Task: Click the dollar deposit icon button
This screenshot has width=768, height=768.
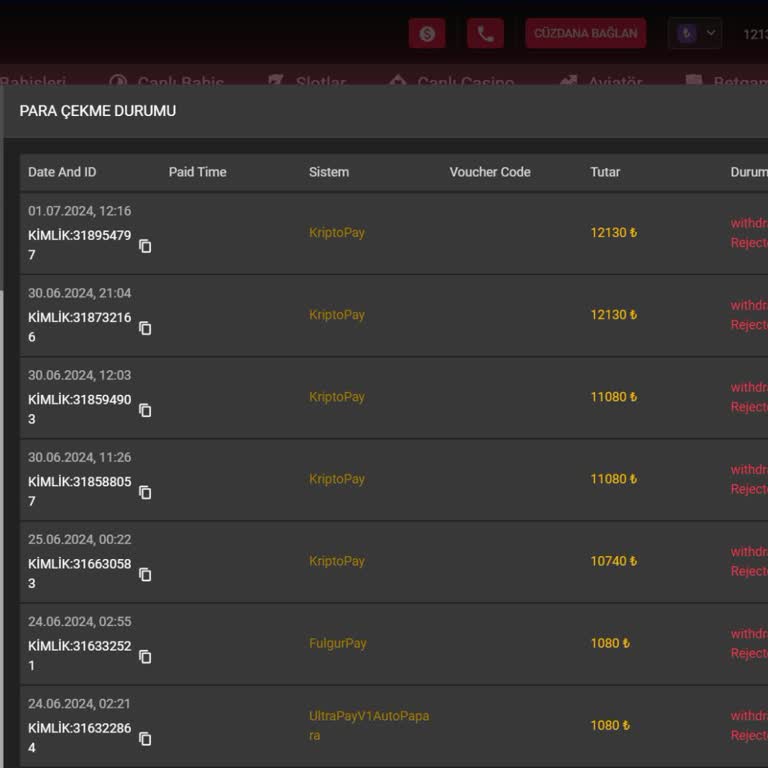Action: pyautogui.click(x=427, y=33)
